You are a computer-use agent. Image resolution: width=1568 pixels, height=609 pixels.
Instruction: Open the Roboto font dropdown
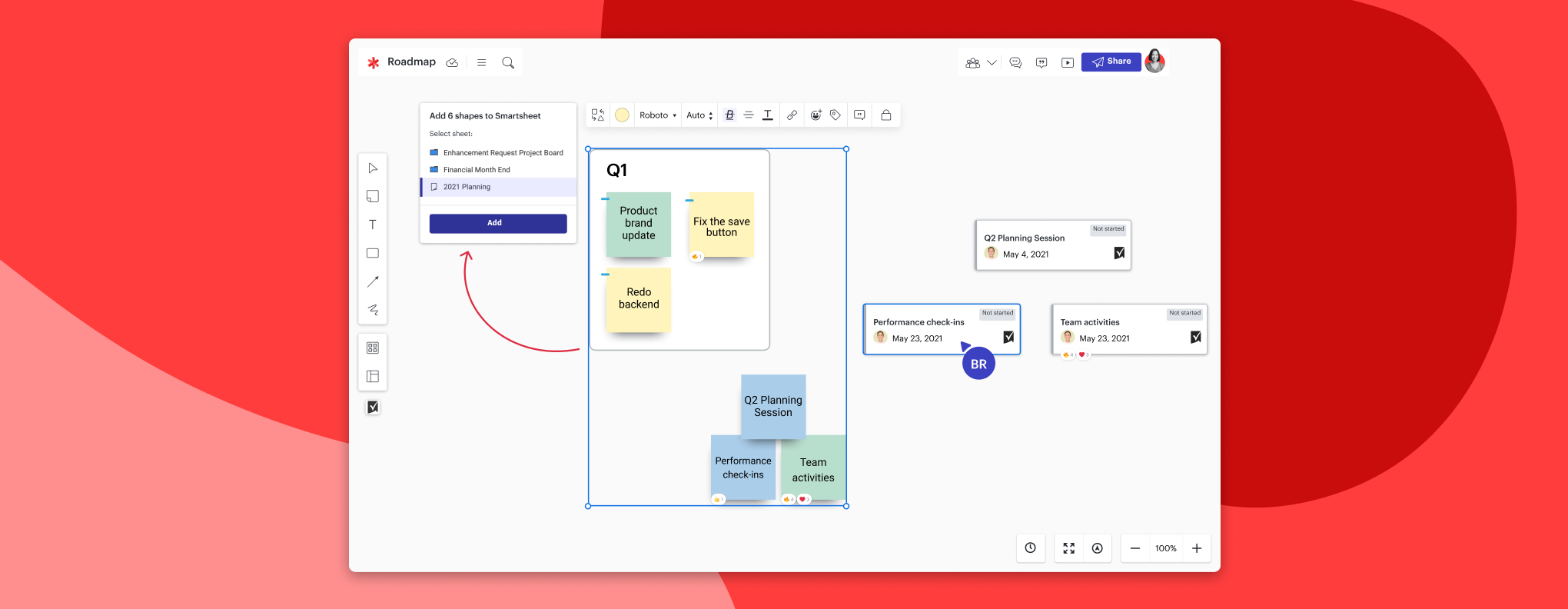[x=658, y=115]
